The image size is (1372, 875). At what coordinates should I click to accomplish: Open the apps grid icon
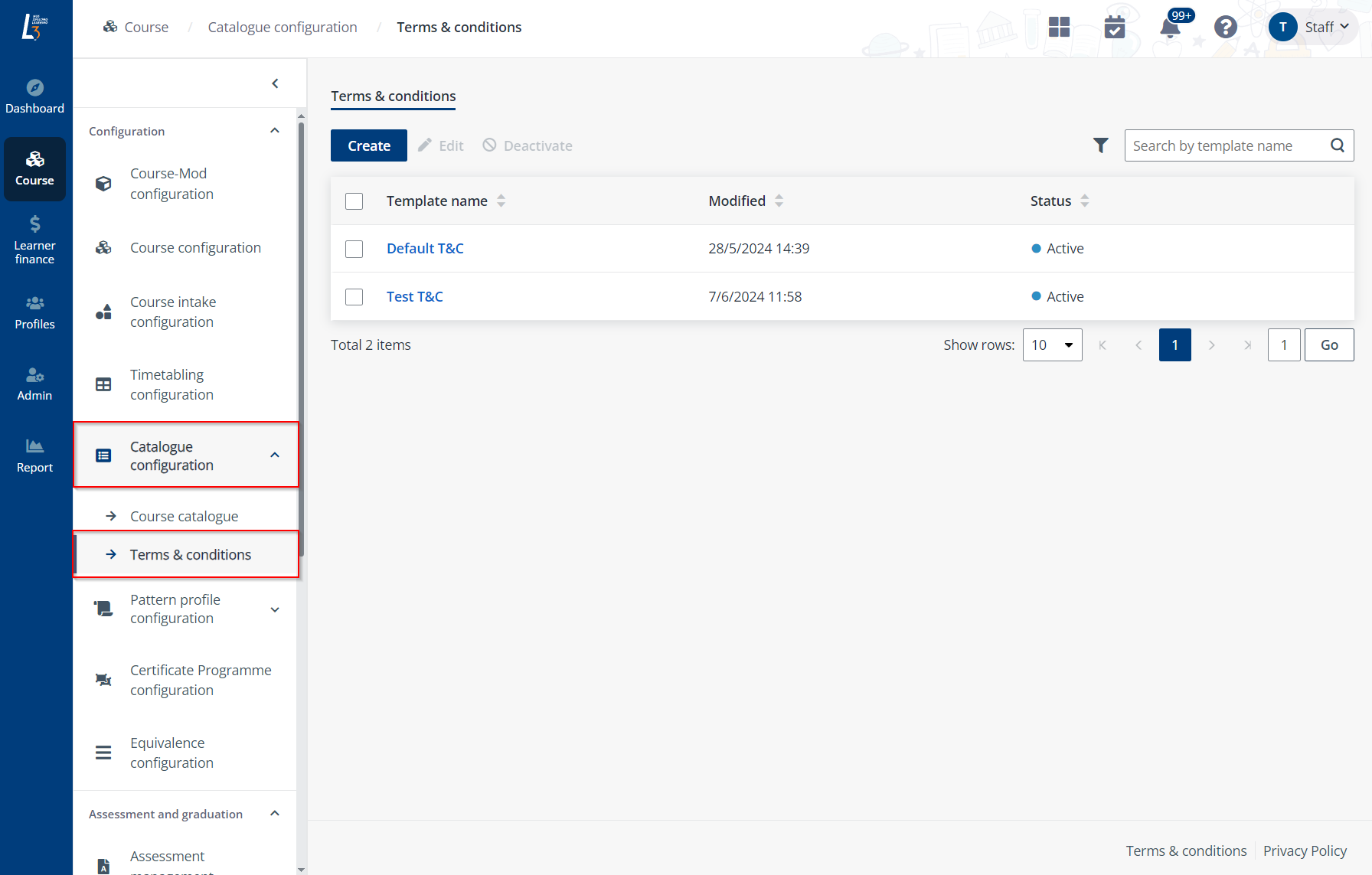click(x=1059, y=28)
